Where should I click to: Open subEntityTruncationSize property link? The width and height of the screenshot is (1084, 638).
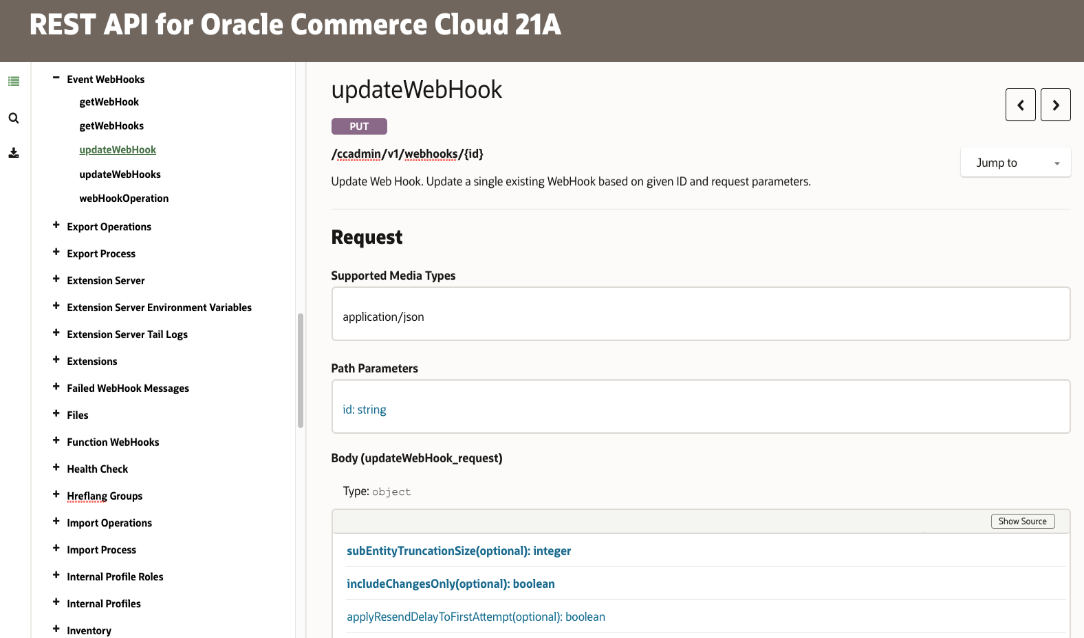[459, 550]
